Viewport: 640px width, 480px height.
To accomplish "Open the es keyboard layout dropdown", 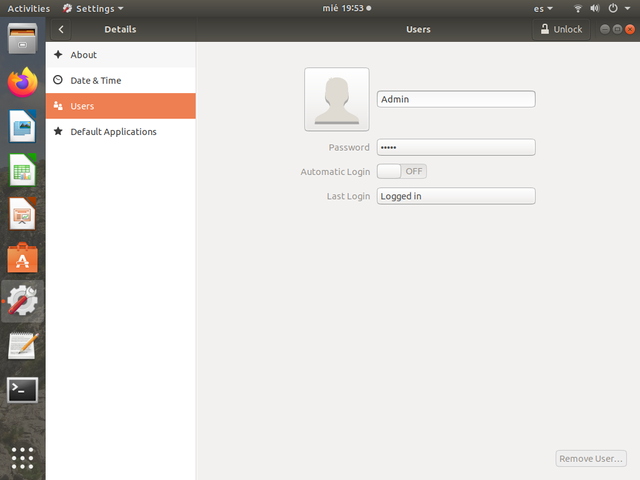I will [x=543, y=8].
